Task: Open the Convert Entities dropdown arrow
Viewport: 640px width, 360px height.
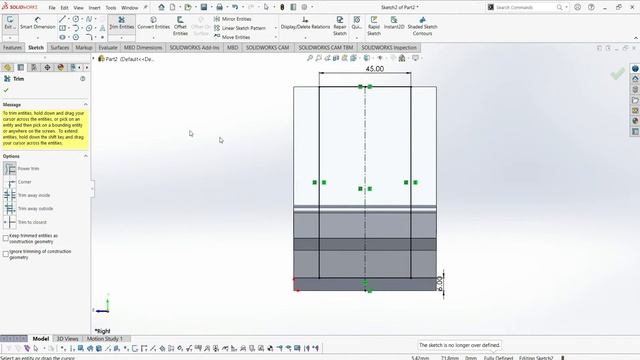Action: click(x=153, y=38)
